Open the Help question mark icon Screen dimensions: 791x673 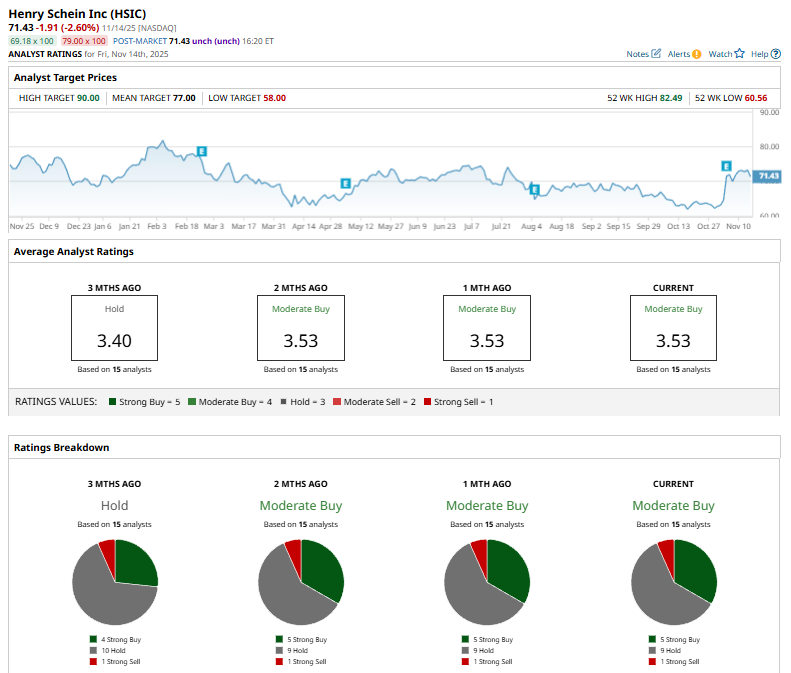pyautogui.click(x=776, y=54)
